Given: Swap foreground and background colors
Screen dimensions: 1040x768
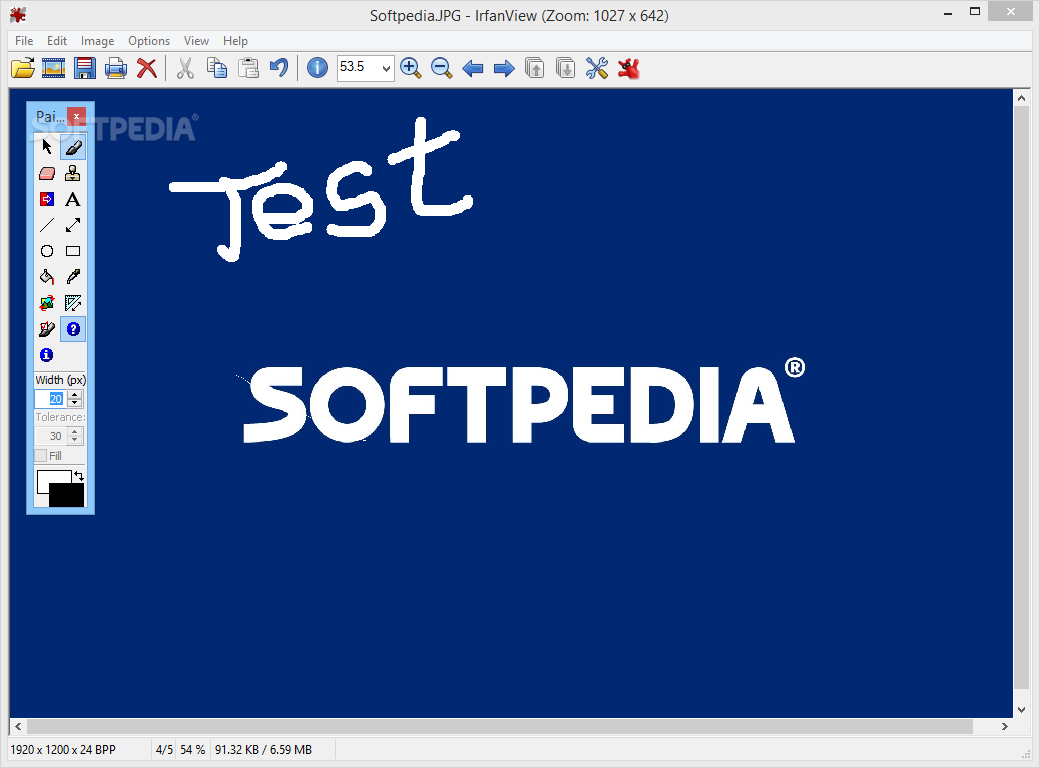Looking at the screenshot, I should 79,475.
